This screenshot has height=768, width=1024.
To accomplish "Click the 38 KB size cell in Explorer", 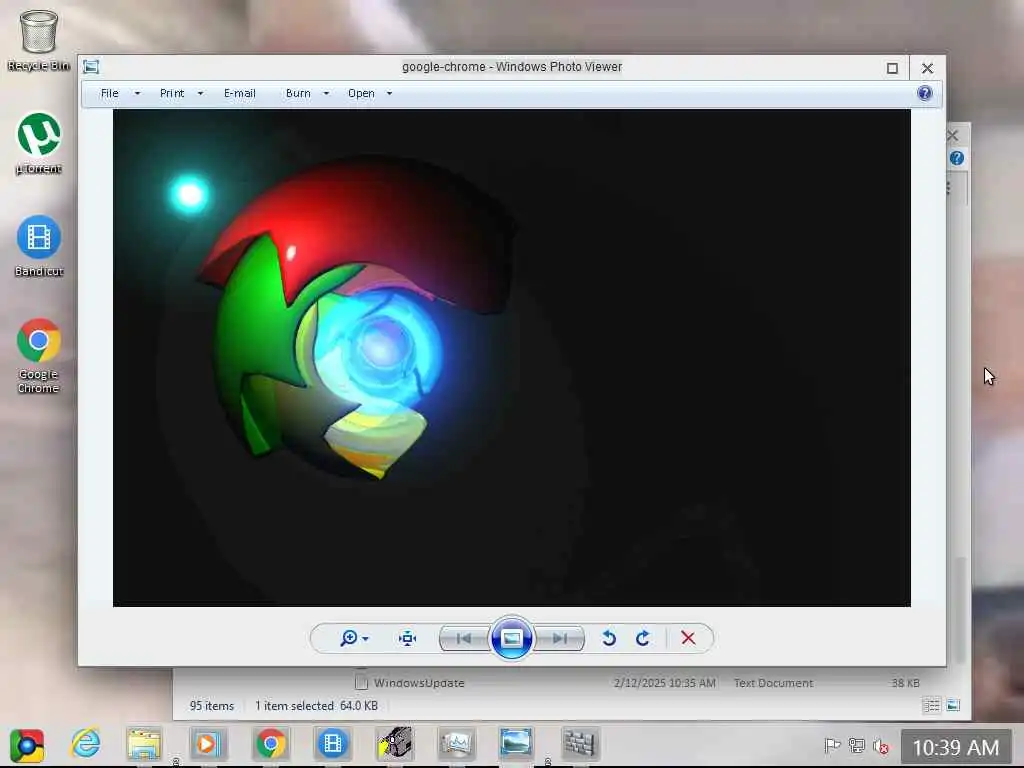I will 905,683.
